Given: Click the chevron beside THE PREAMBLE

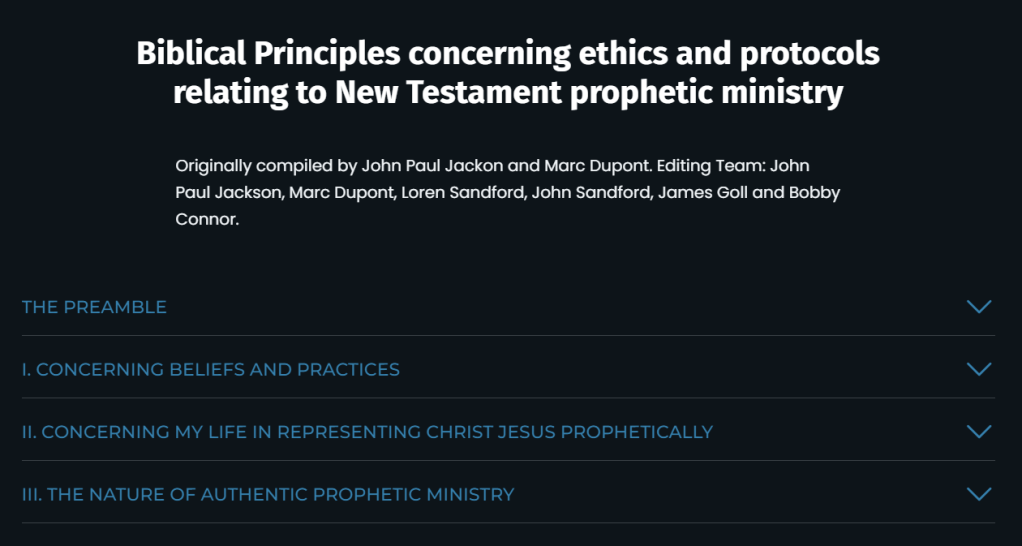Looking at the screenshot, I should pos(979,307).
